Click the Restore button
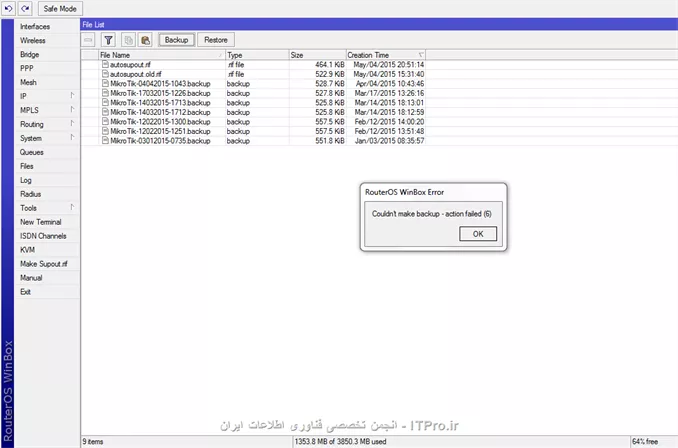678x448 pixels. pos(216,40)
